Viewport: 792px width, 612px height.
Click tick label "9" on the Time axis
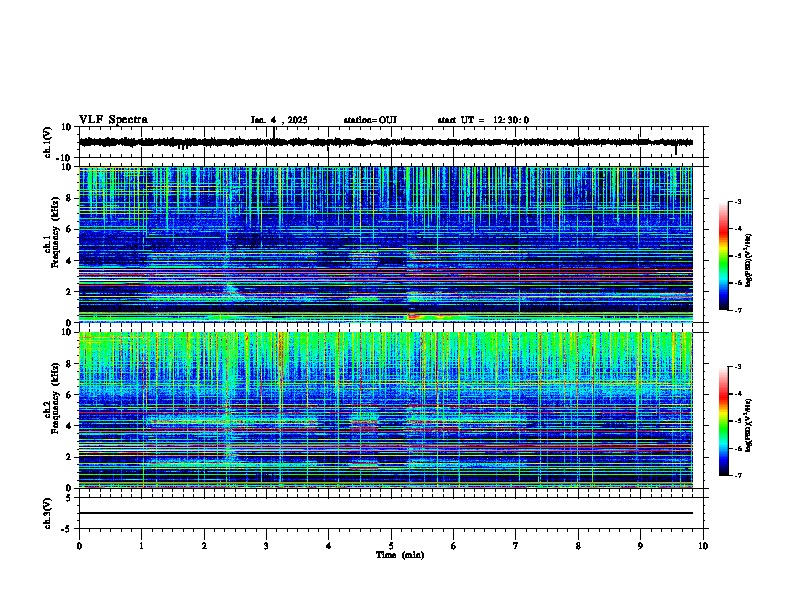point(640,546)
